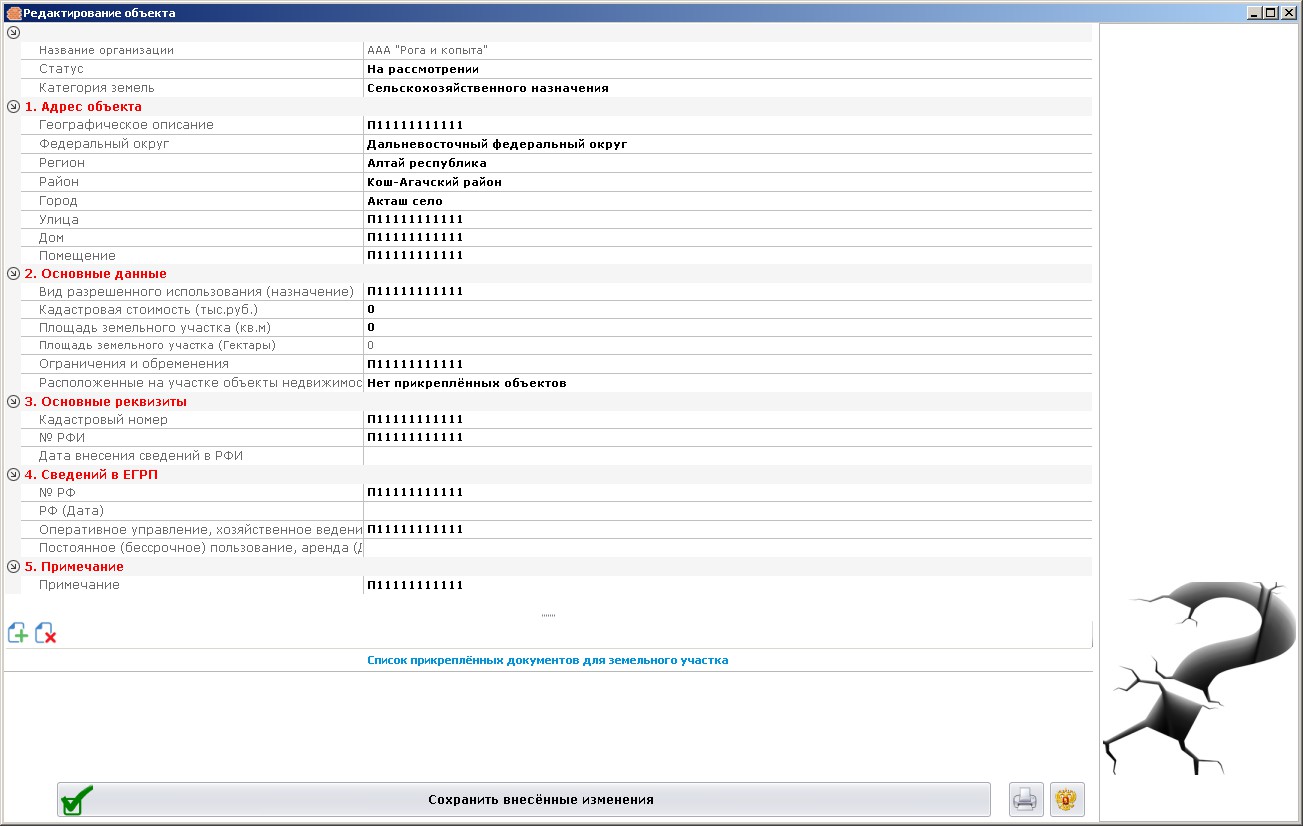Select the 'Город' row label

58,201
